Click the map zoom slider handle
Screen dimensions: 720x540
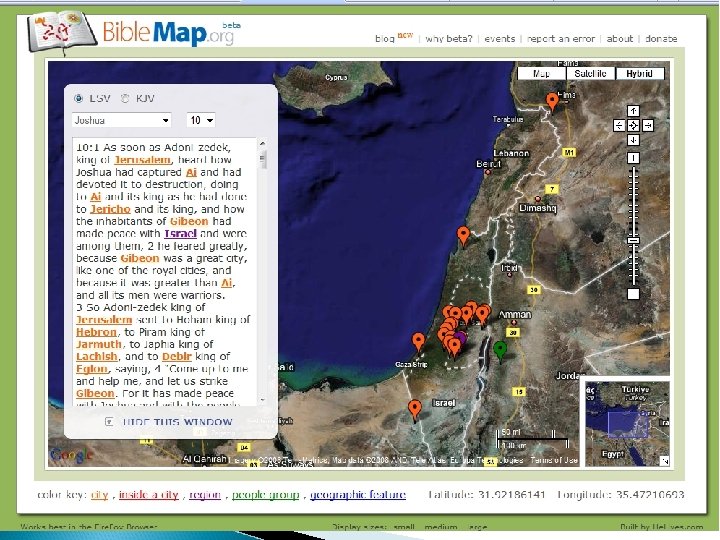[x=633, y=241]
